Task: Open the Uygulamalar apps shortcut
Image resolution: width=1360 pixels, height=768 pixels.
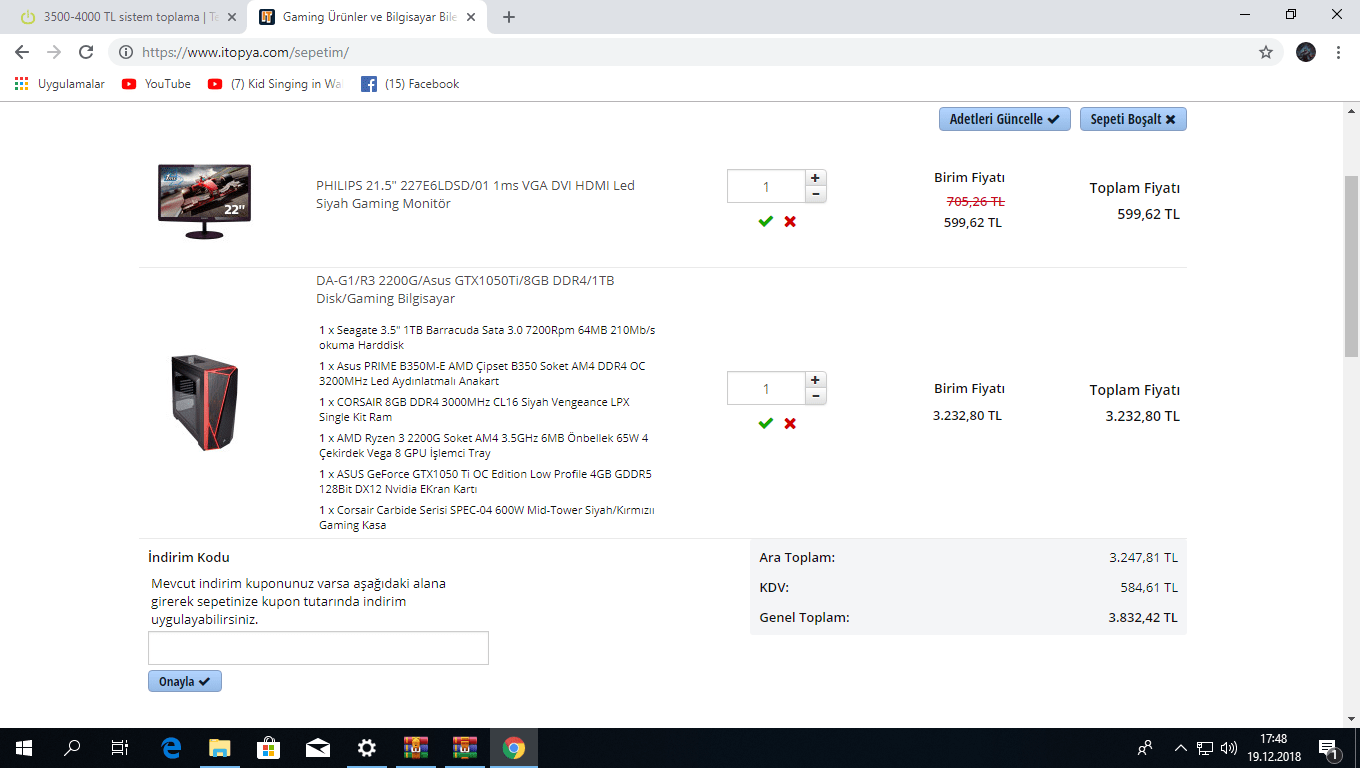Action: click(x=60, y=84)
